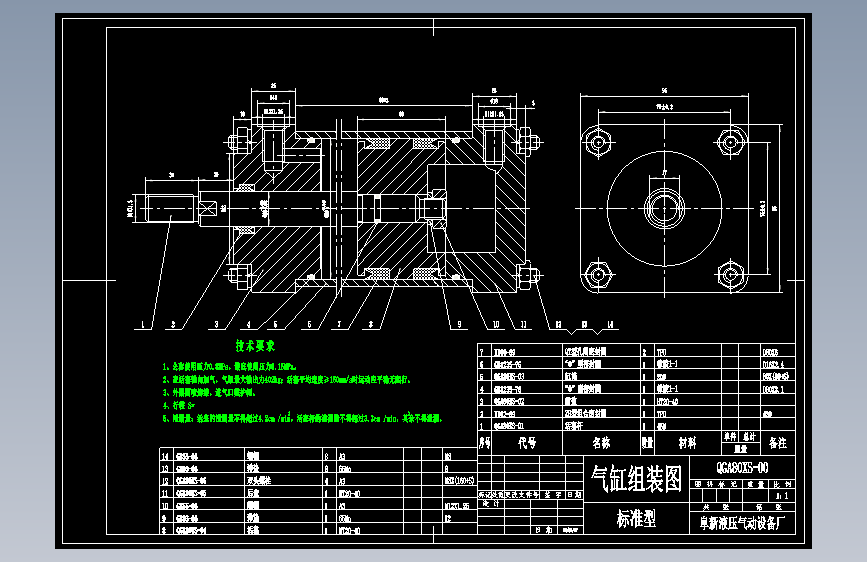Click the 标准型 label in title block

click(x=636, y=518)
